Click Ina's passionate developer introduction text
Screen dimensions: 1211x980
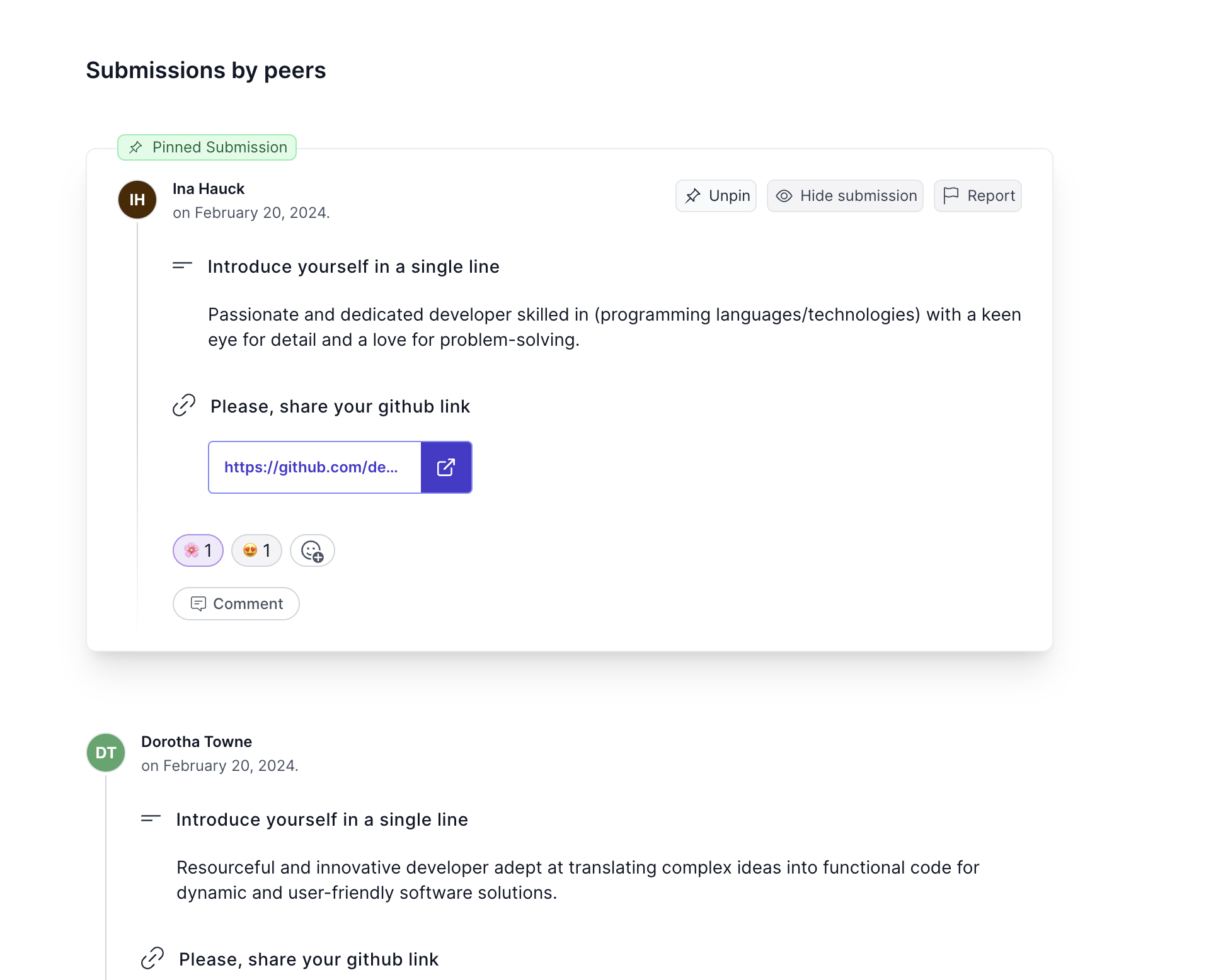tap(614, 327)
